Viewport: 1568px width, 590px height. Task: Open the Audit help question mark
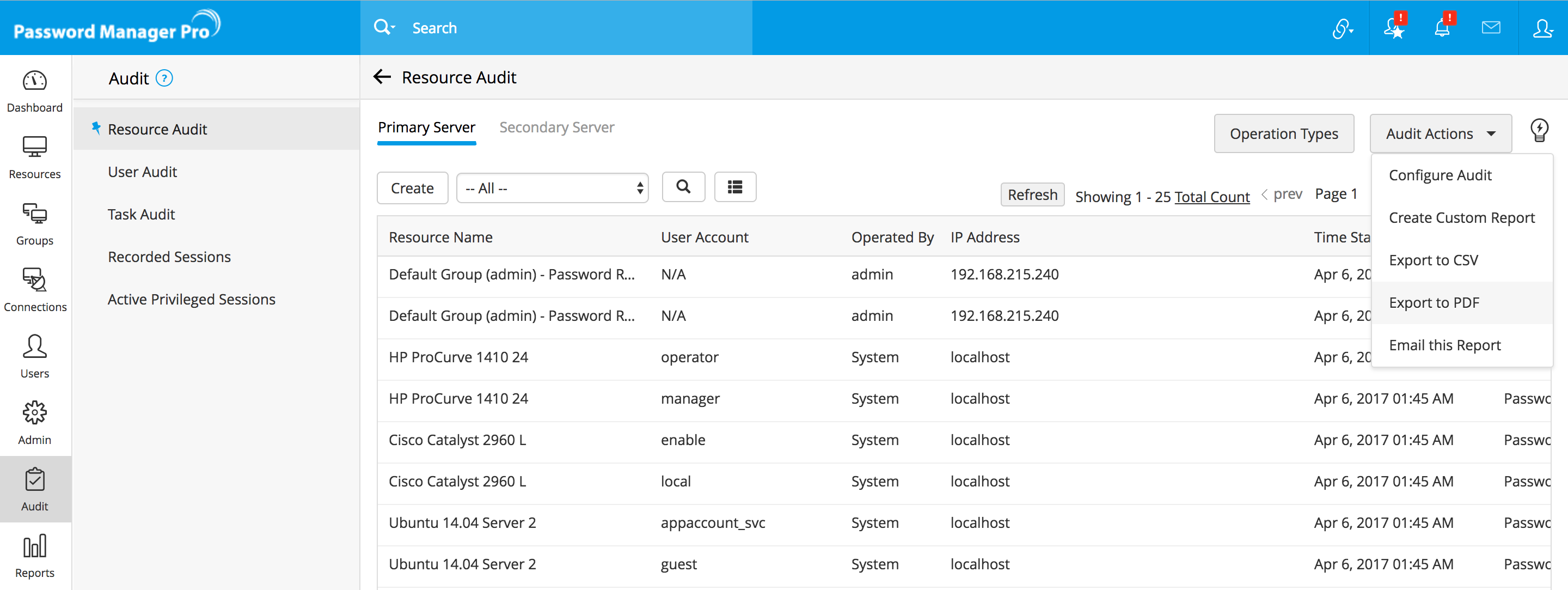164,78
